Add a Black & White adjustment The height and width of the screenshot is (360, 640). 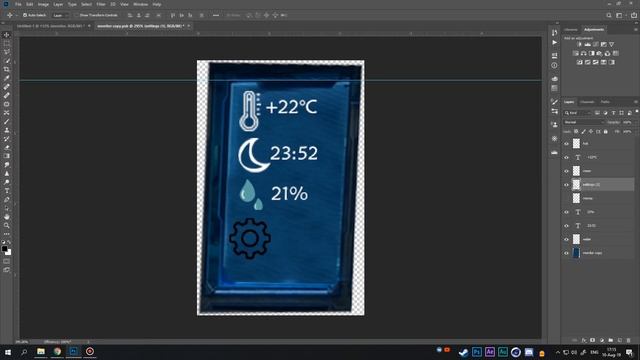592,53
